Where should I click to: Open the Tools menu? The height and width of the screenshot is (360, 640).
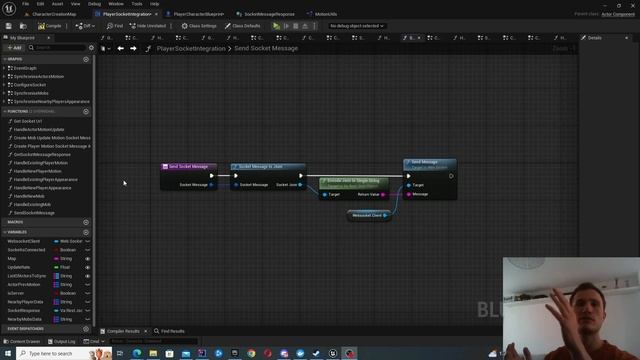[x=137, y=4]
